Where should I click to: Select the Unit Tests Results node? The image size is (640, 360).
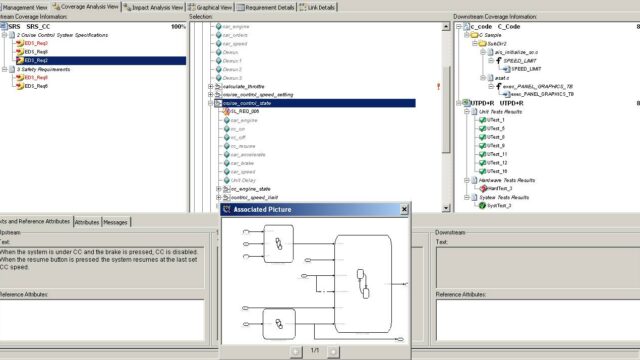click(500, 112)
